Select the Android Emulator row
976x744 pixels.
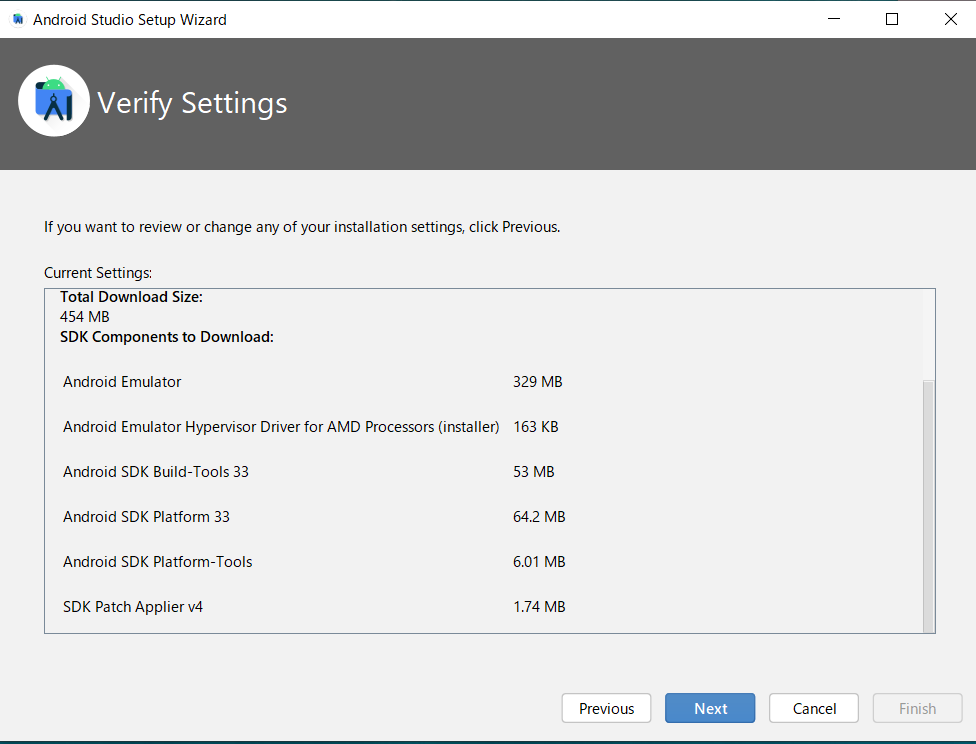click(312, 382)
